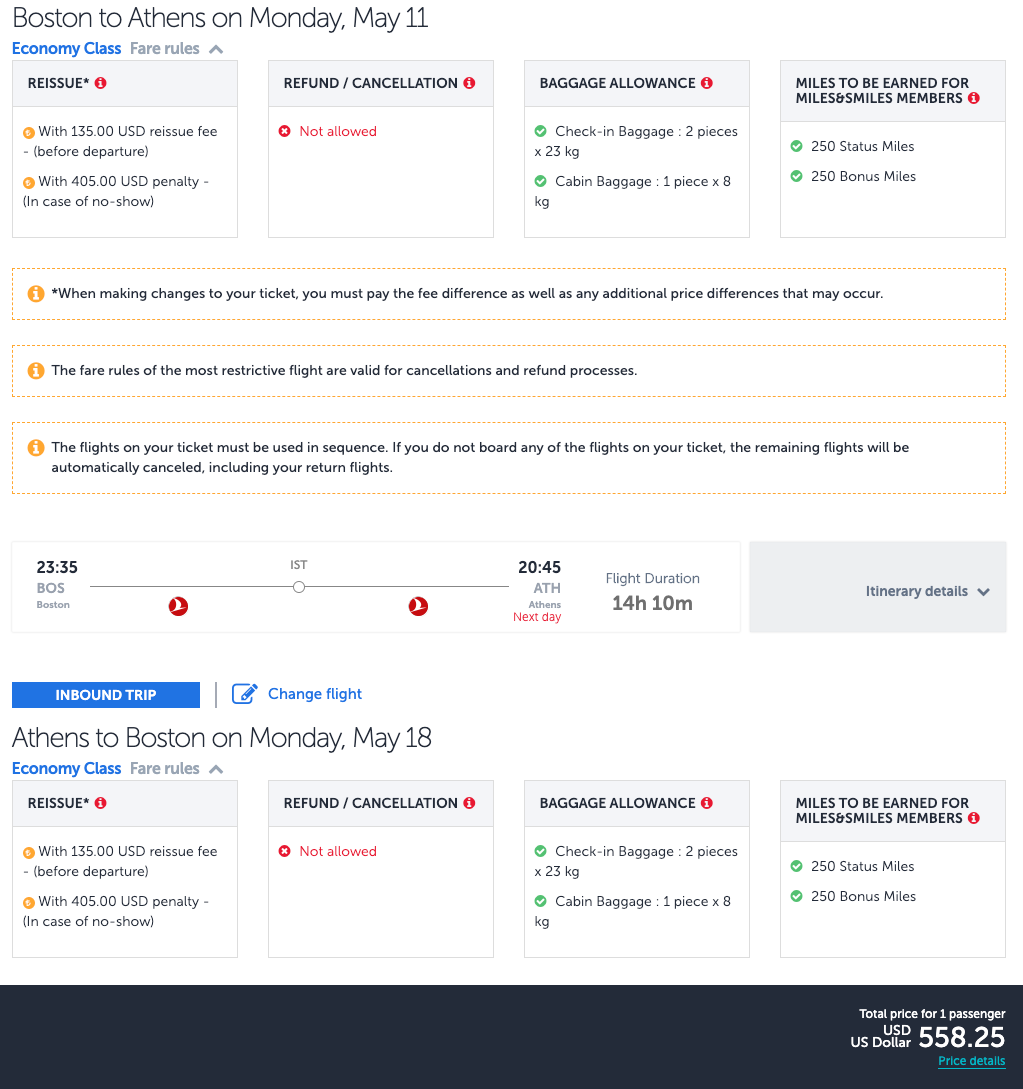Select the INBOUND TRIP tab

pos(106,695)
